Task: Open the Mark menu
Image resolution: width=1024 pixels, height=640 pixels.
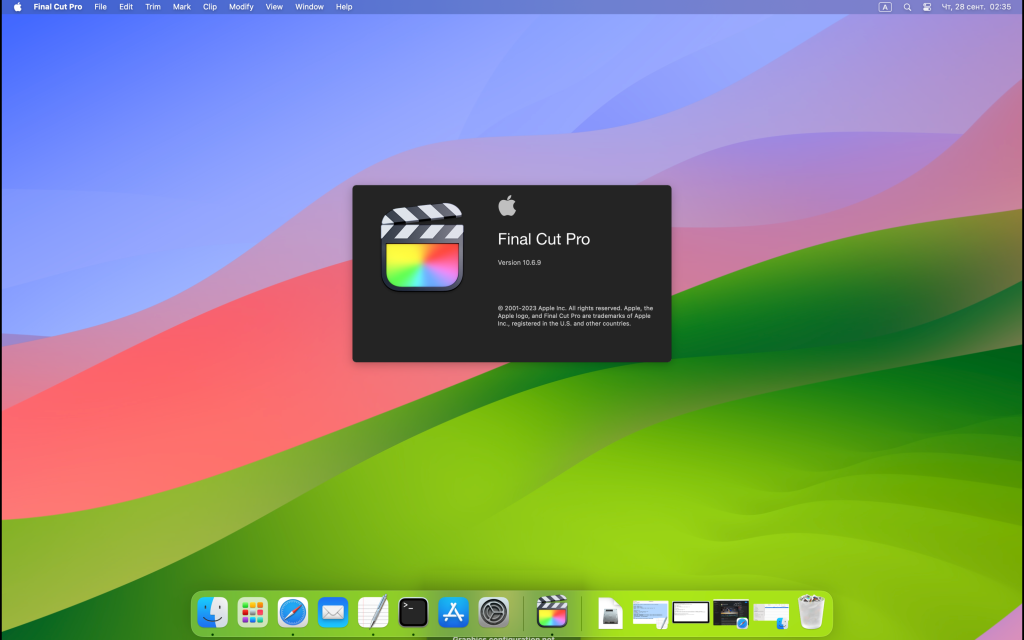Action: [182, 7]
